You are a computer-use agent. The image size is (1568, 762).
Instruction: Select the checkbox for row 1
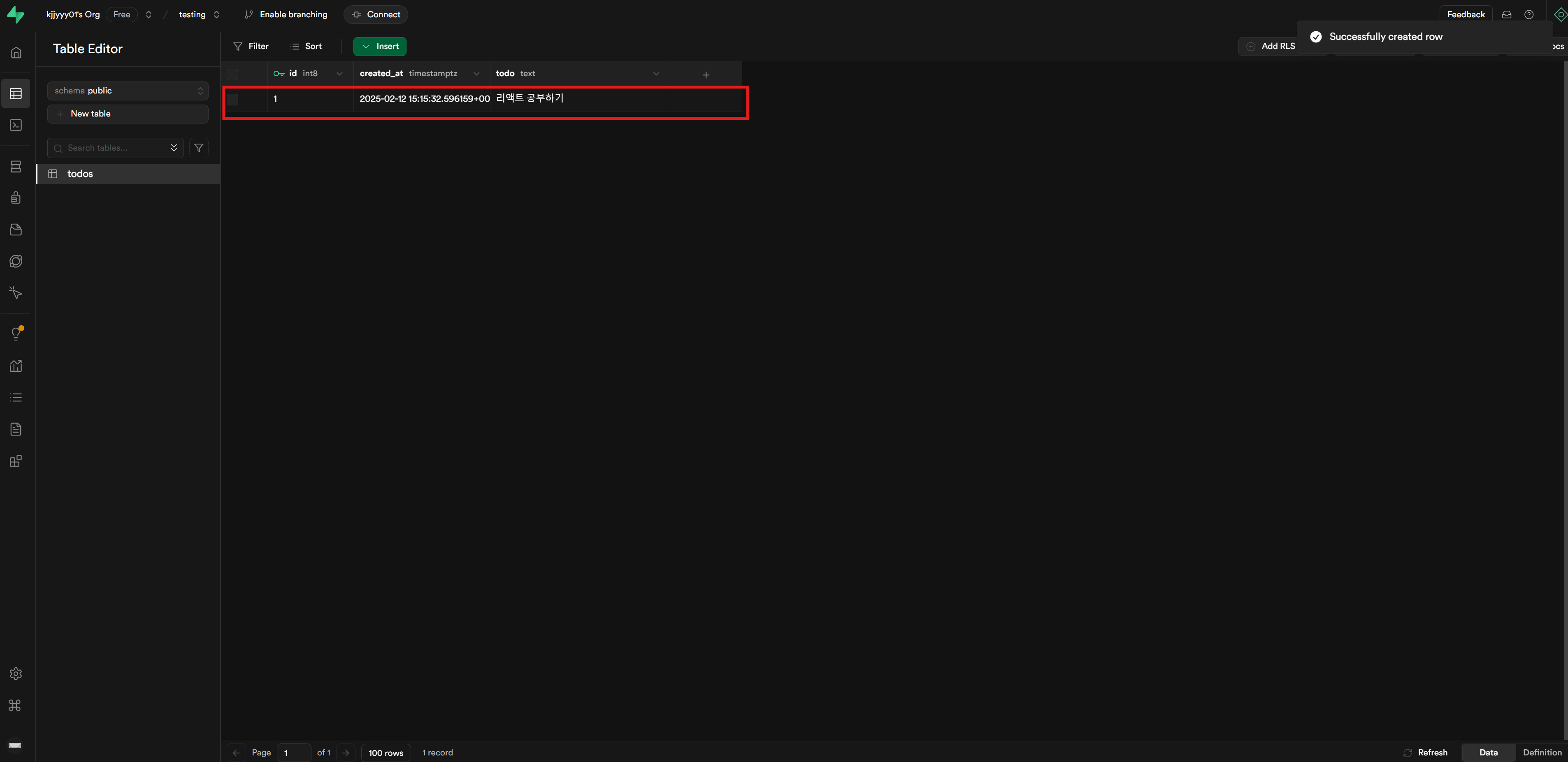tap(232, 99)
